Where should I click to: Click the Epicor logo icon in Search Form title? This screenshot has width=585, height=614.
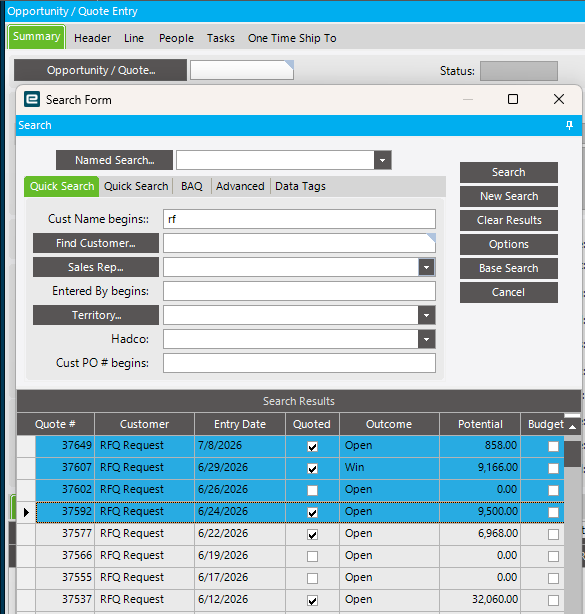click(x=32, y=99)
